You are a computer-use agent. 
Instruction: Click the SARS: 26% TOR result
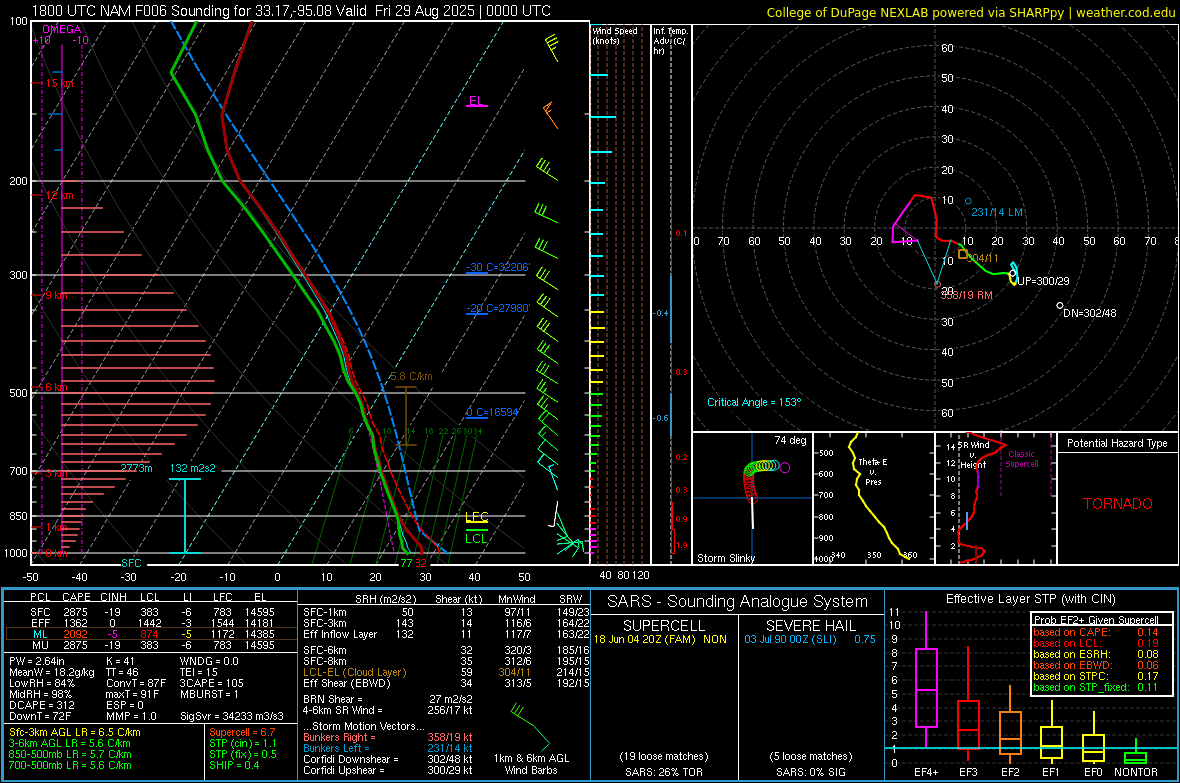point(663,772)
